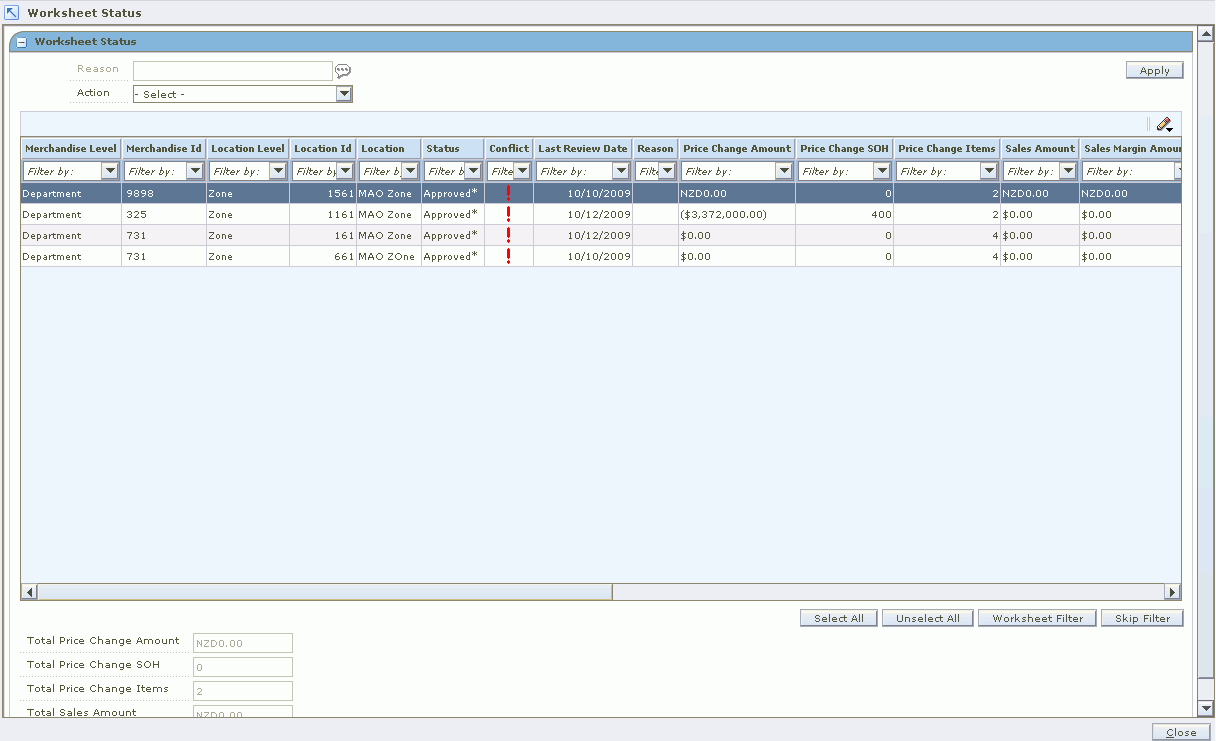Click the horizontal scrollbar left arrow
This screenshot has height=741, width=1216.
coord(29,592)
